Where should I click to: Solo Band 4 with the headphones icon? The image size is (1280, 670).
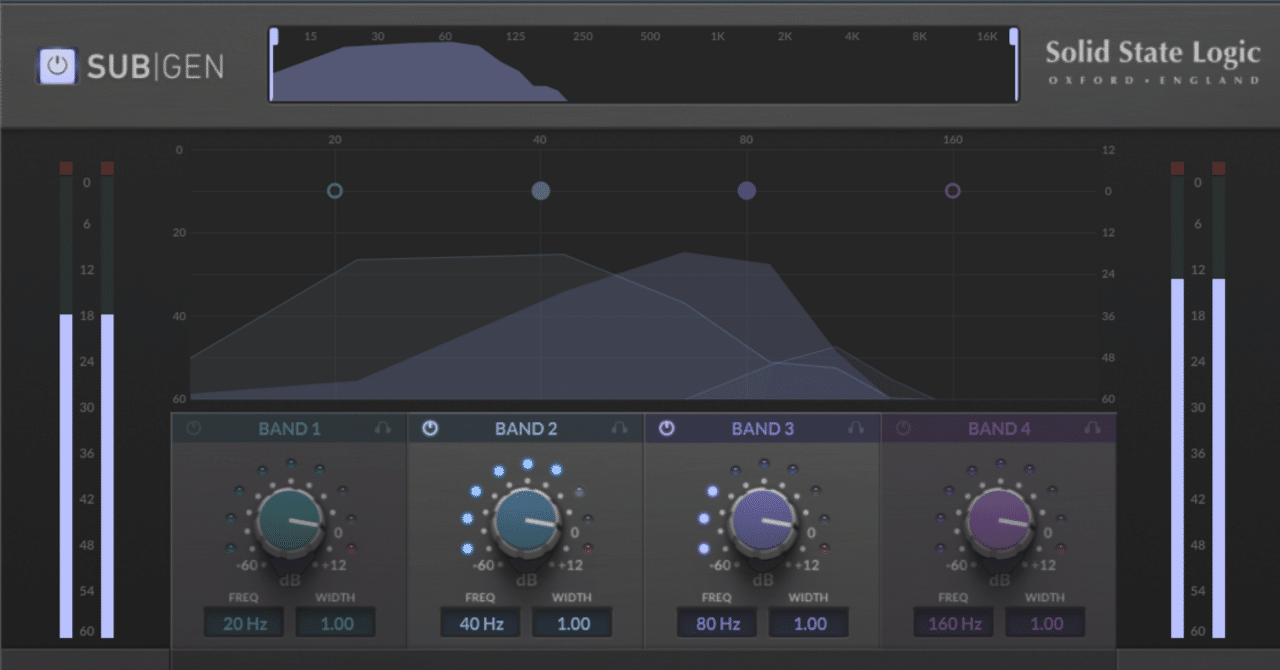pyautogui.click(x=1092, y=428)
